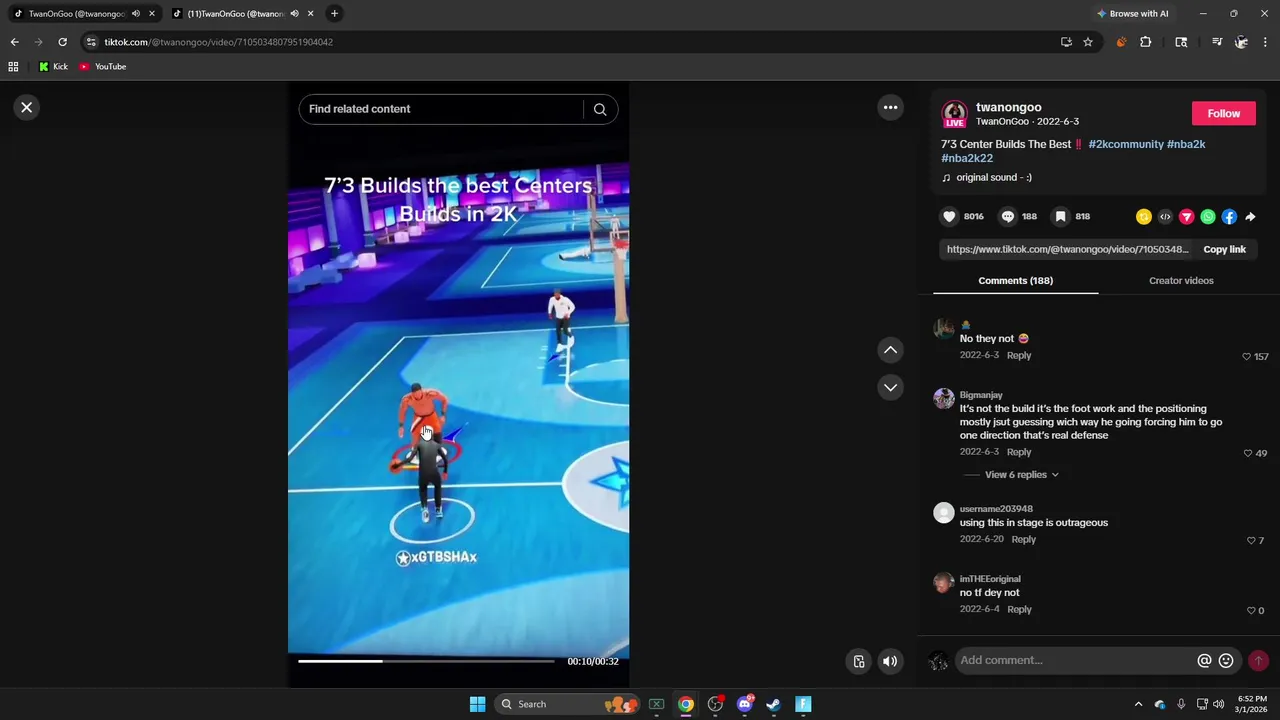Mute the second tab via its speaker icon
Screen dimensions: 1280x720
293,14
